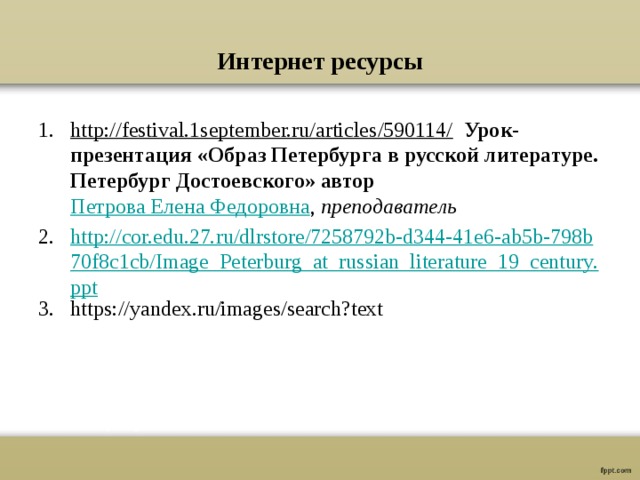Click the word преподаватель in italics
Viewport: 640px width, 480px height.
point(389,207)
